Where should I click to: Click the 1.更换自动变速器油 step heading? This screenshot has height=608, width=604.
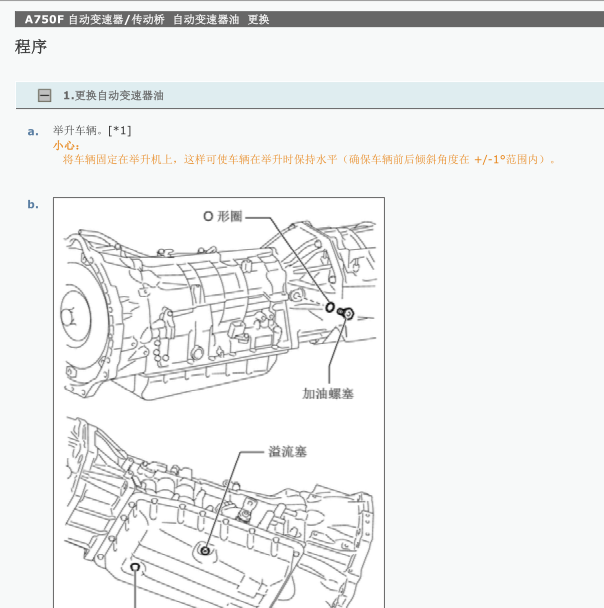[113, 95]
